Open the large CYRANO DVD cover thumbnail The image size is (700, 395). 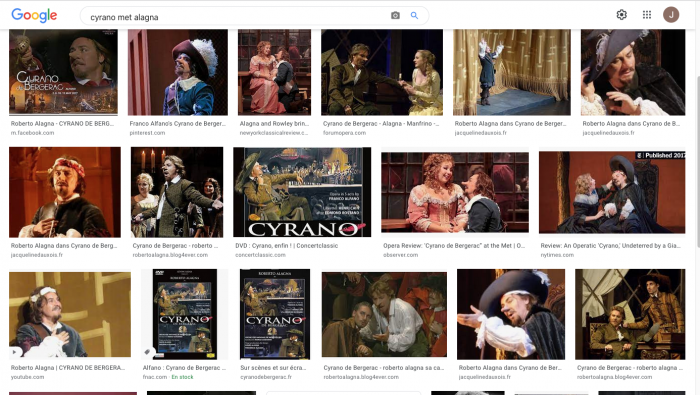click(x=302, y=192)
